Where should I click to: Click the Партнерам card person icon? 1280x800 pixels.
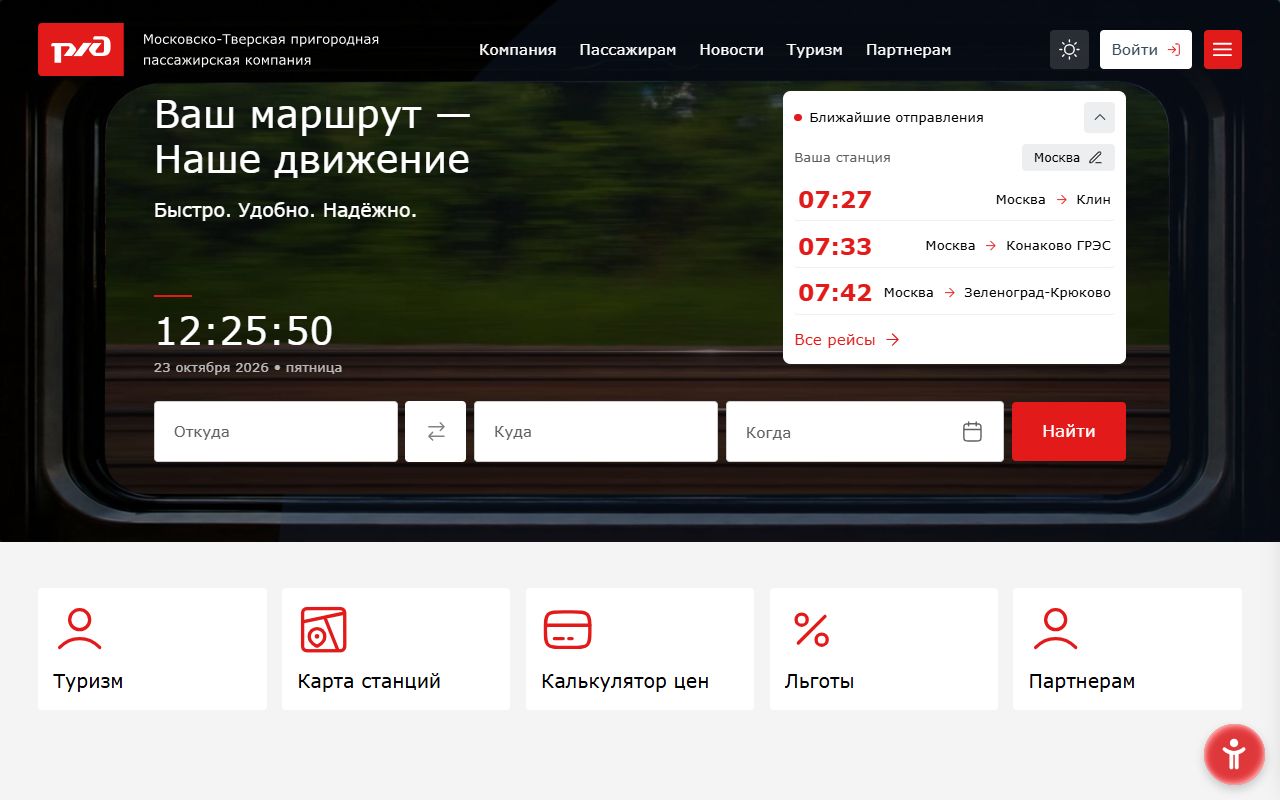(1055, 629)
